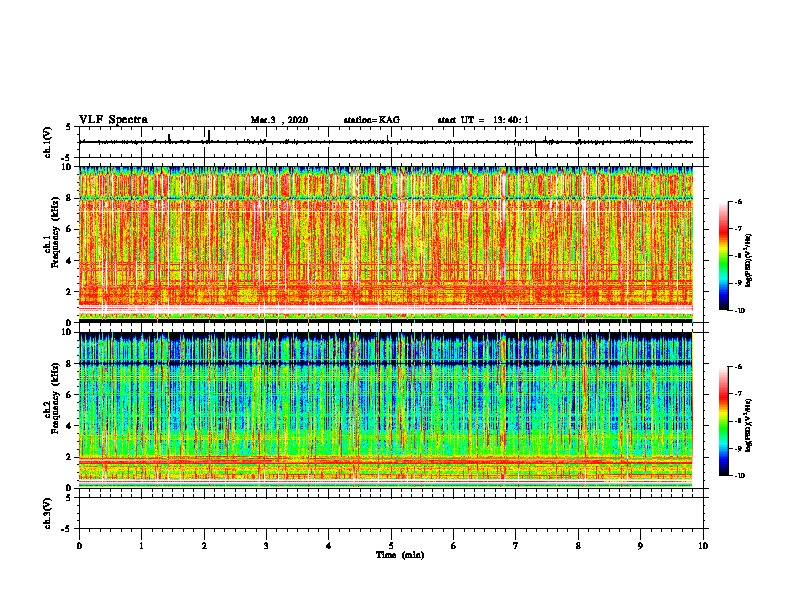This screenshot has width=792, height=612.
Task: Click time axis tick label "0"
Action: click(79, 546)
